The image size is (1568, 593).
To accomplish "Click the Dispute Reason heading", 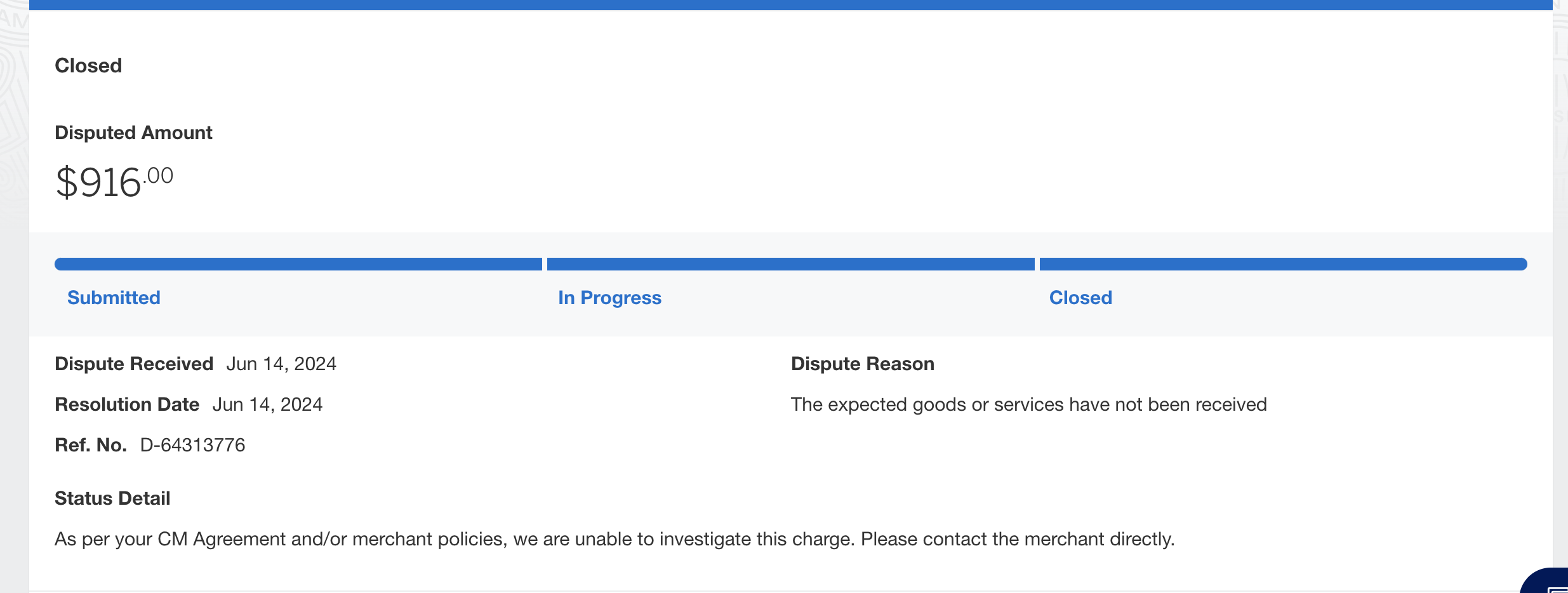I will [x=862, y=363].
